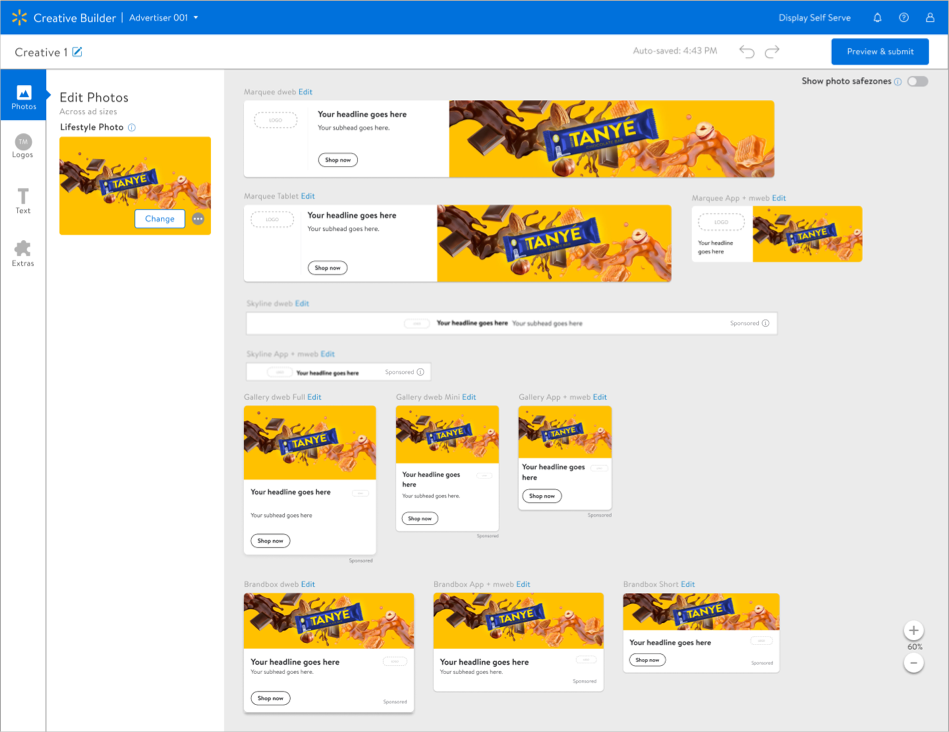The width and height of the screenshot is (949, 732).
Task: Select the Gallery dweb Full ad preview image
Action: click(310, 442)
